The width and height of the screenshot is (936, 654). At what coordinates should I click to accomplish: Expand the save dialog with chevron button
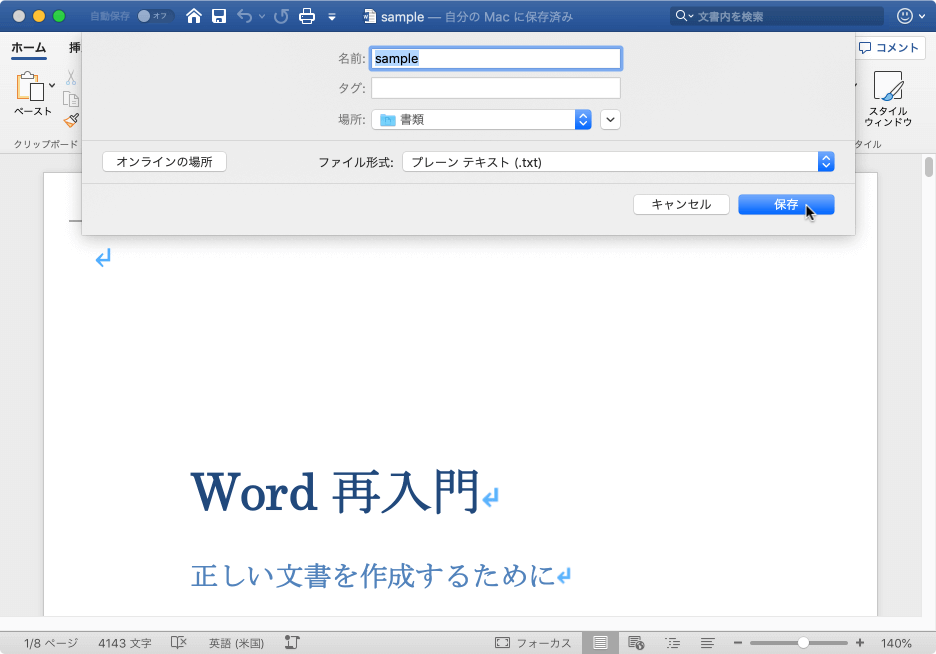(x=610, y=119)
